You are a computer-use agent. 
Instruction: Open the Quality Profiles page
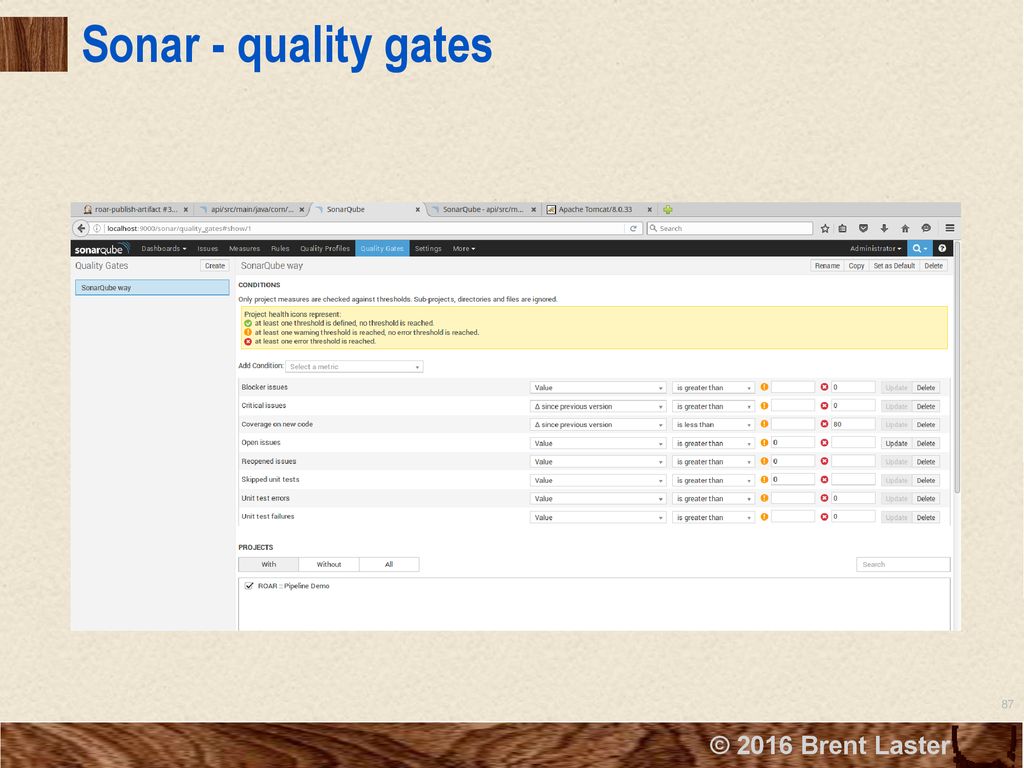(x=325, y=248)
